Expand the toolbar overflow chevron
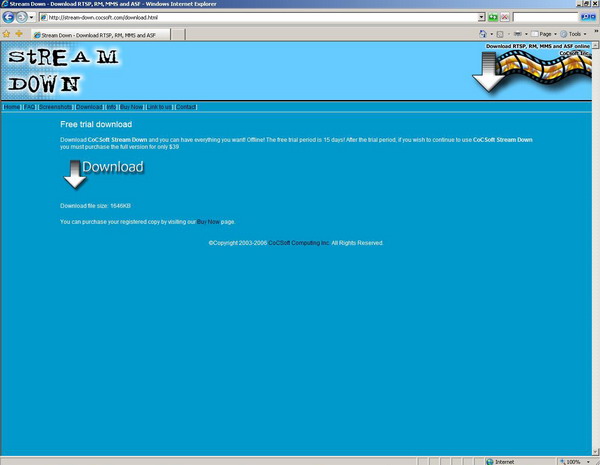 596,31
